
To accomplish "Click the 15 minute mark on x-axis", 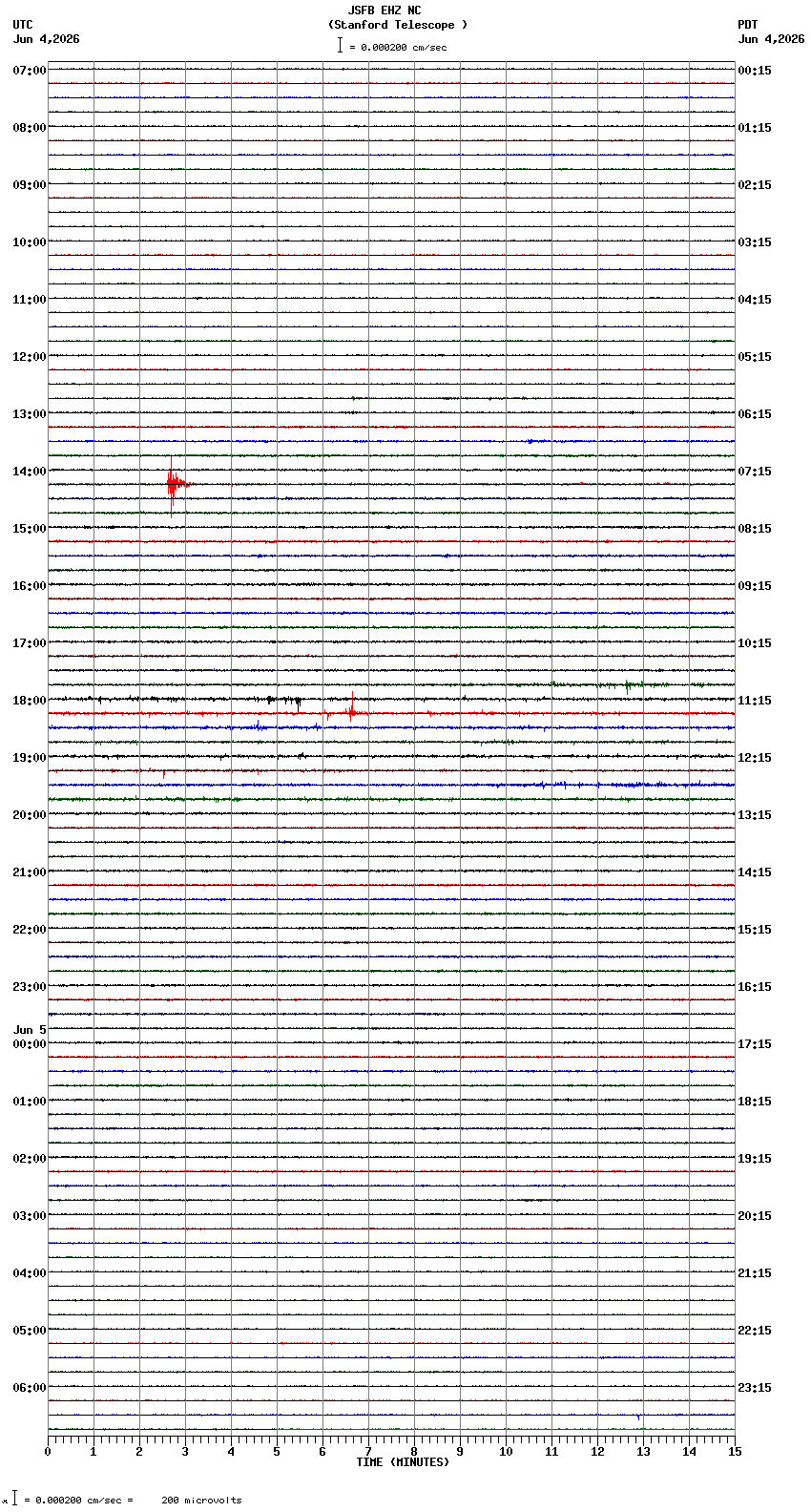I will coord(735,1452).
